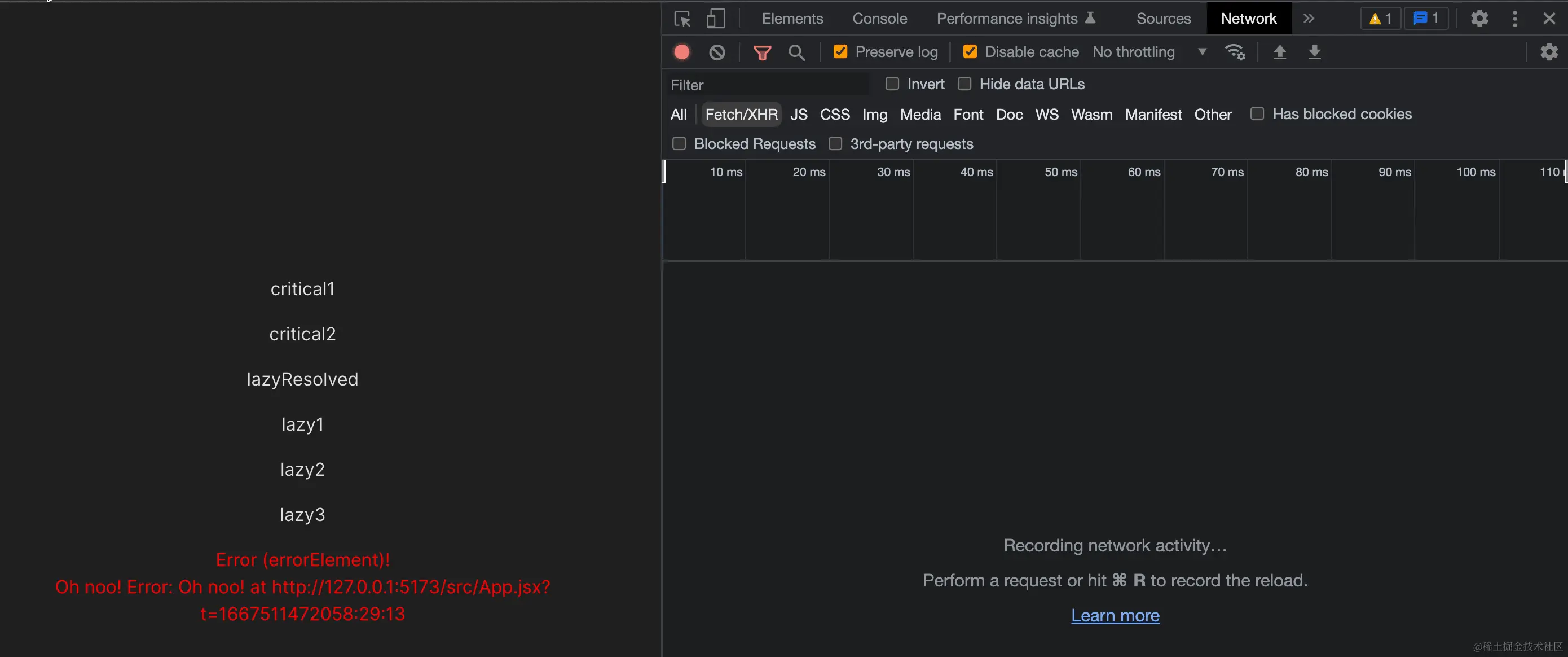Click the network Filter text field
Image resolution: width=1568 pixels, height=657 pixels.
(767, 85)
